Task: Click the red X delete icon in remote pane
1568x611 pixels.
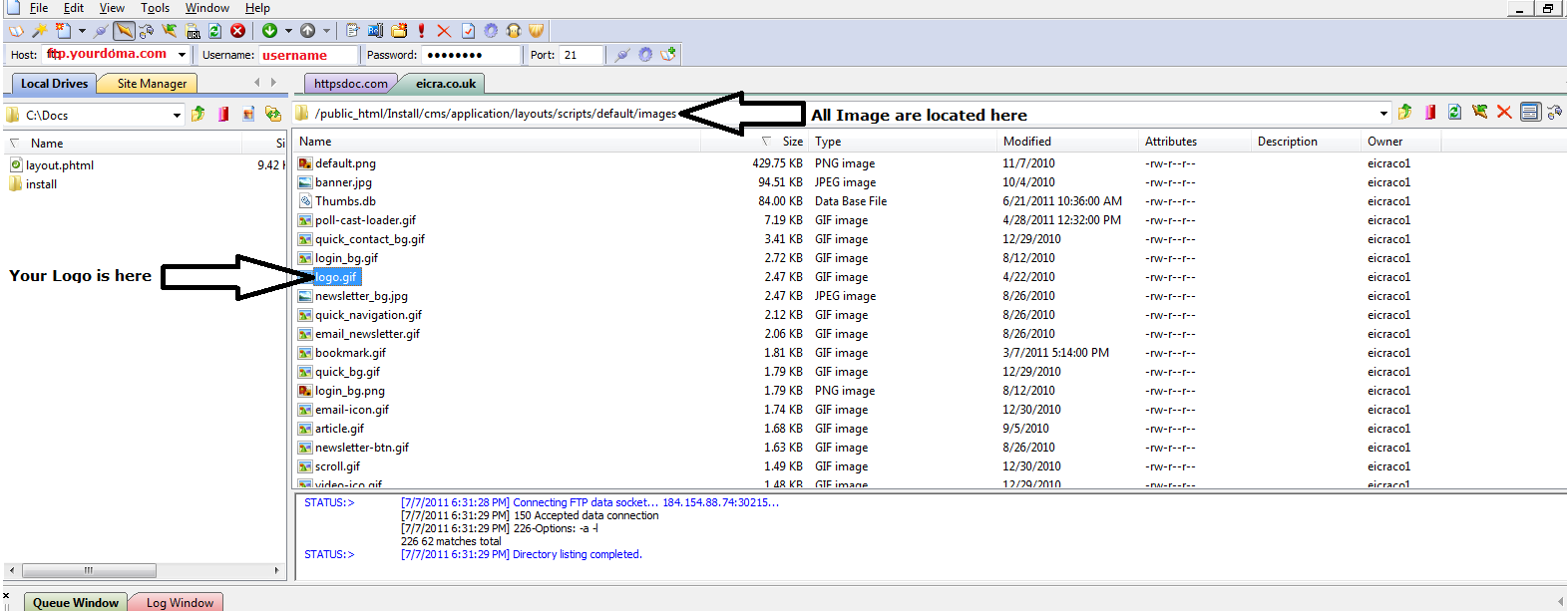Action: (1504, 113)
